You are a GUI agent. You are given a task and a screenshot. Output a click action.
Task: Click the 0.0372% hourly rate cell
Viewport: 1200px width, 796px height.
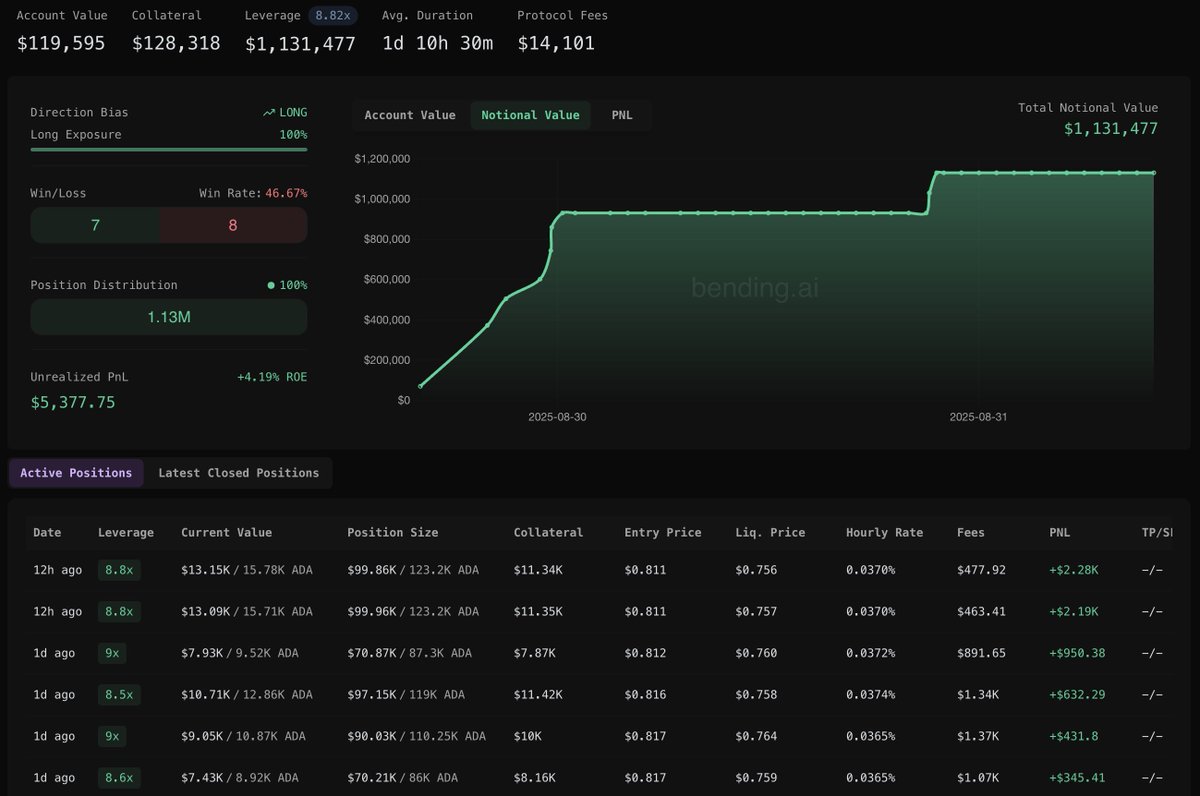click(871, 653)
